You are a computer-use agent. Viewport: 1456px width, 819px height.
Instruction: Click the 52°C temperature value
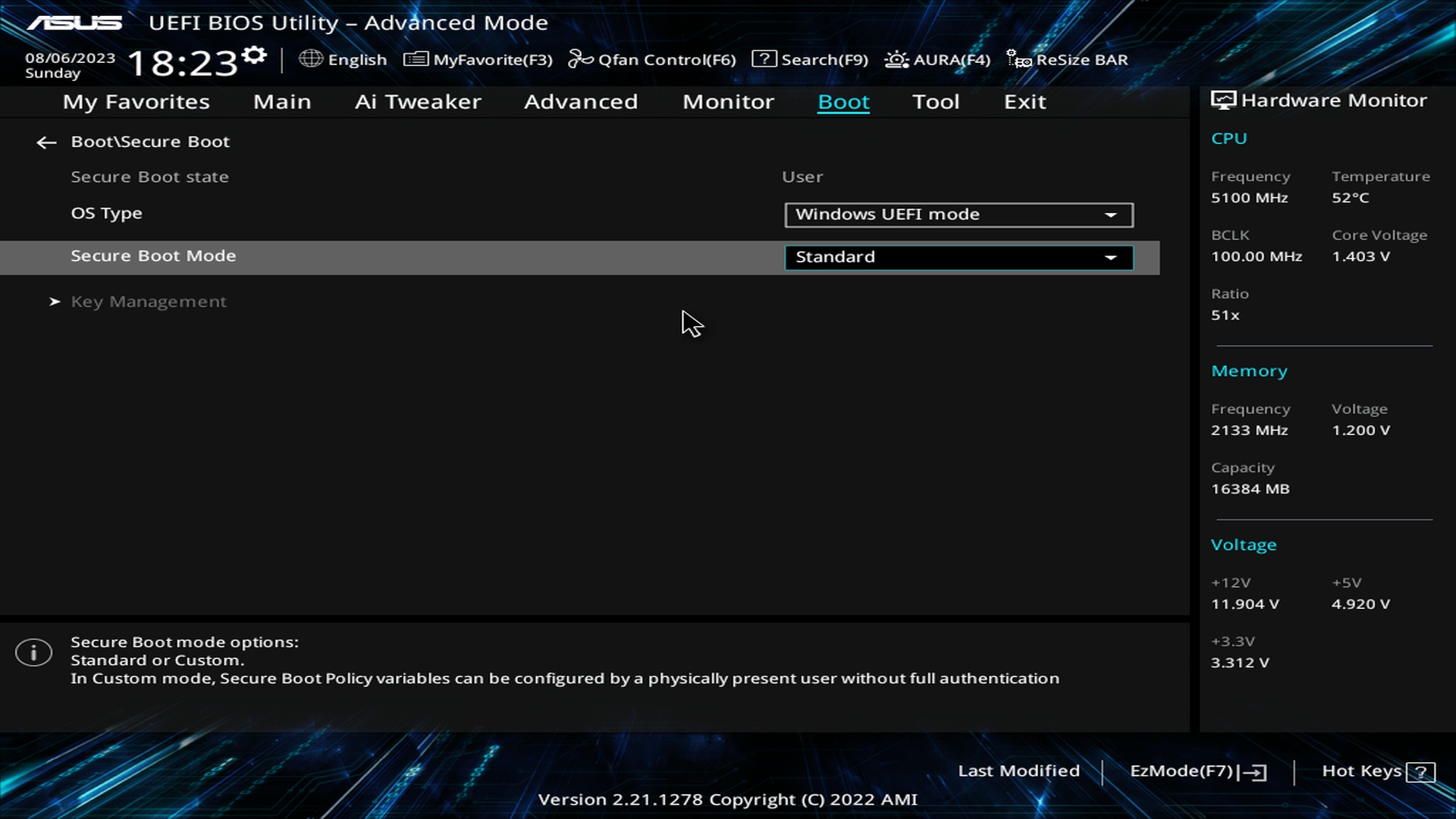coord(1351,198)
